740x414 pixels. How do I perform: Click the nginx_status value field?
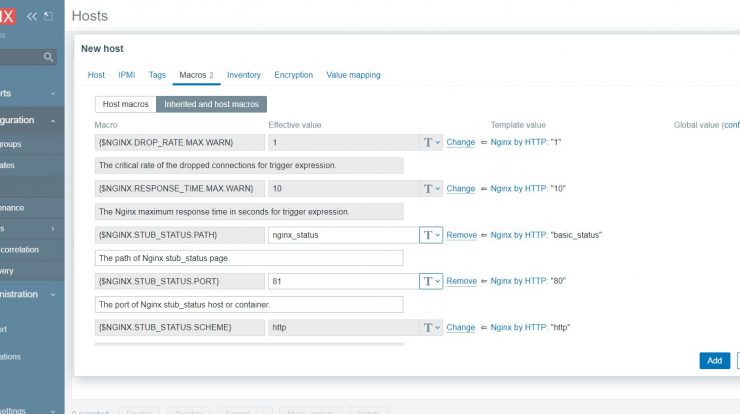(344, 235)
